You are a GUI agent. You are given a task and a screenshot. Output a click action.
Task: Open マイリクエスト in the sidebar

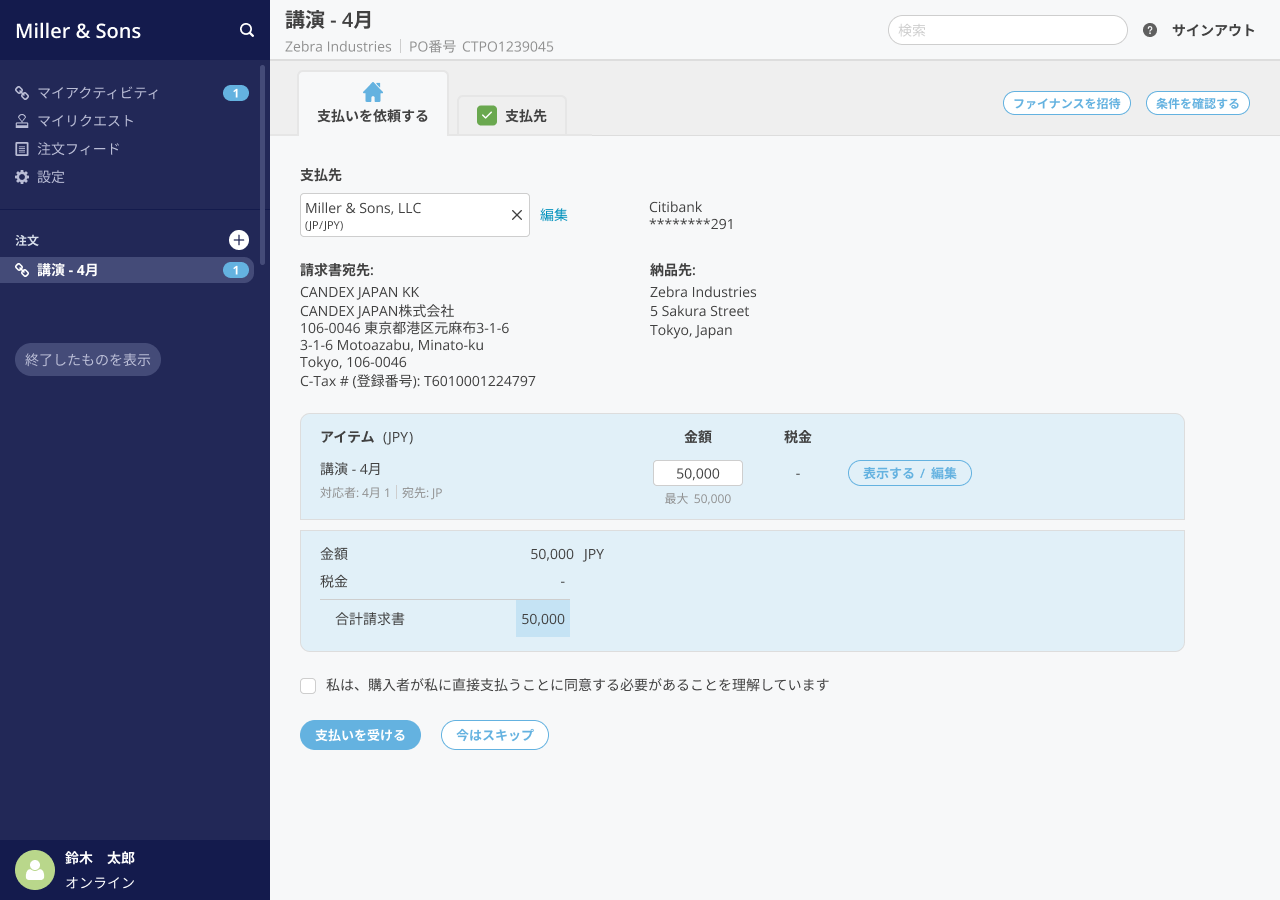point(85,121)
